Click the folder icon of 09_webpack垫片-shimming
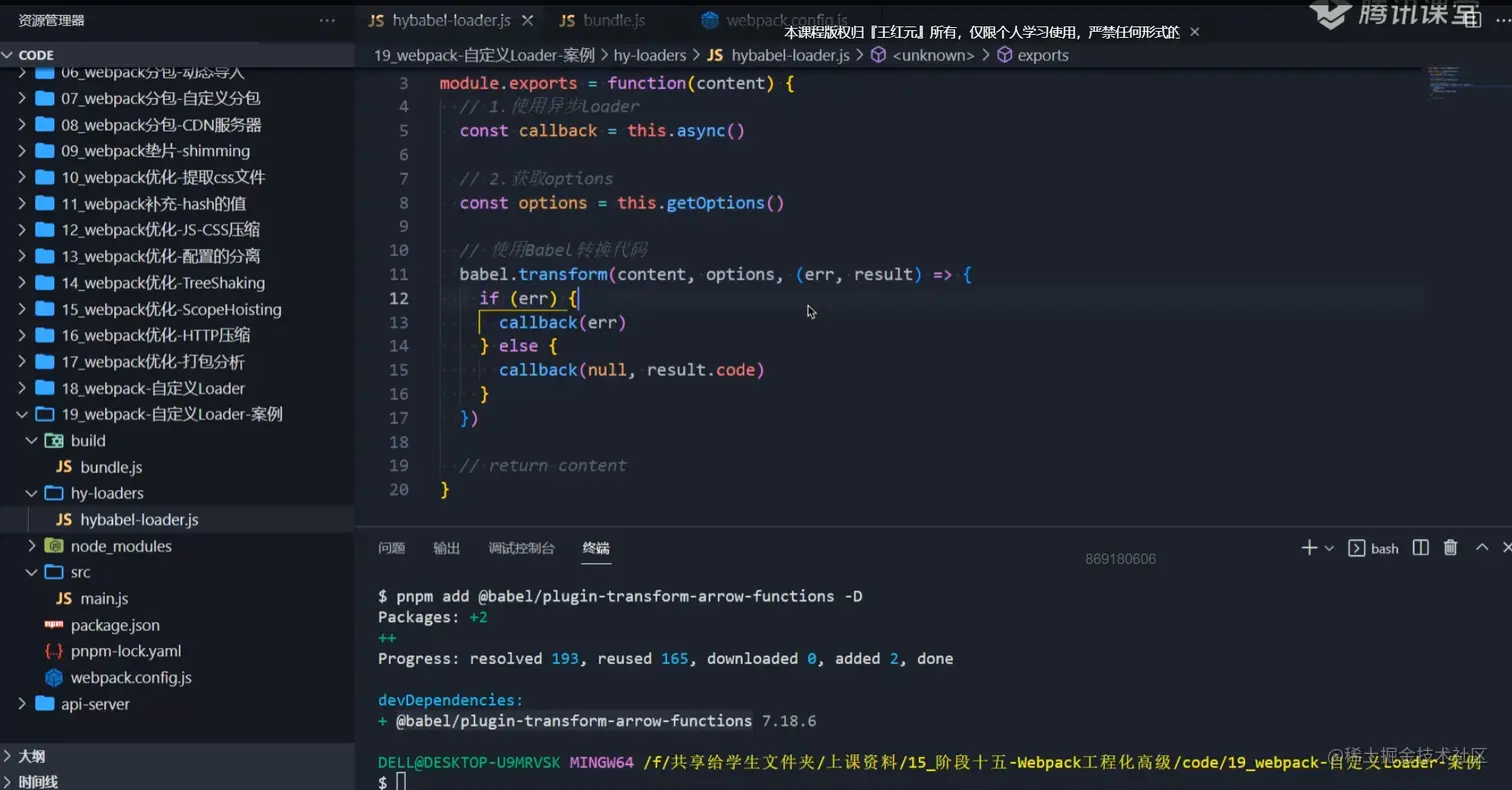 pos(44,151)
